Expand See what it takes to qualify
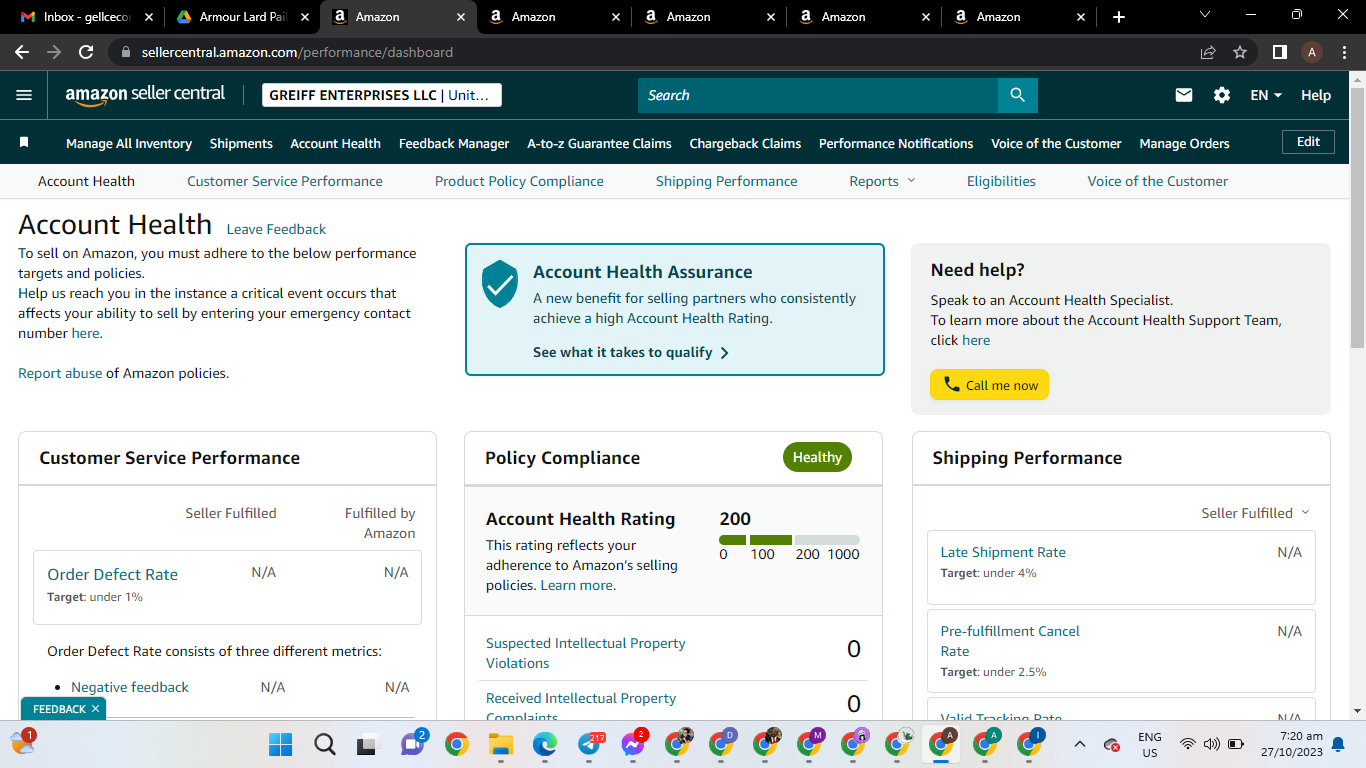Screen dimensions: 1366x768 [631, 352]
